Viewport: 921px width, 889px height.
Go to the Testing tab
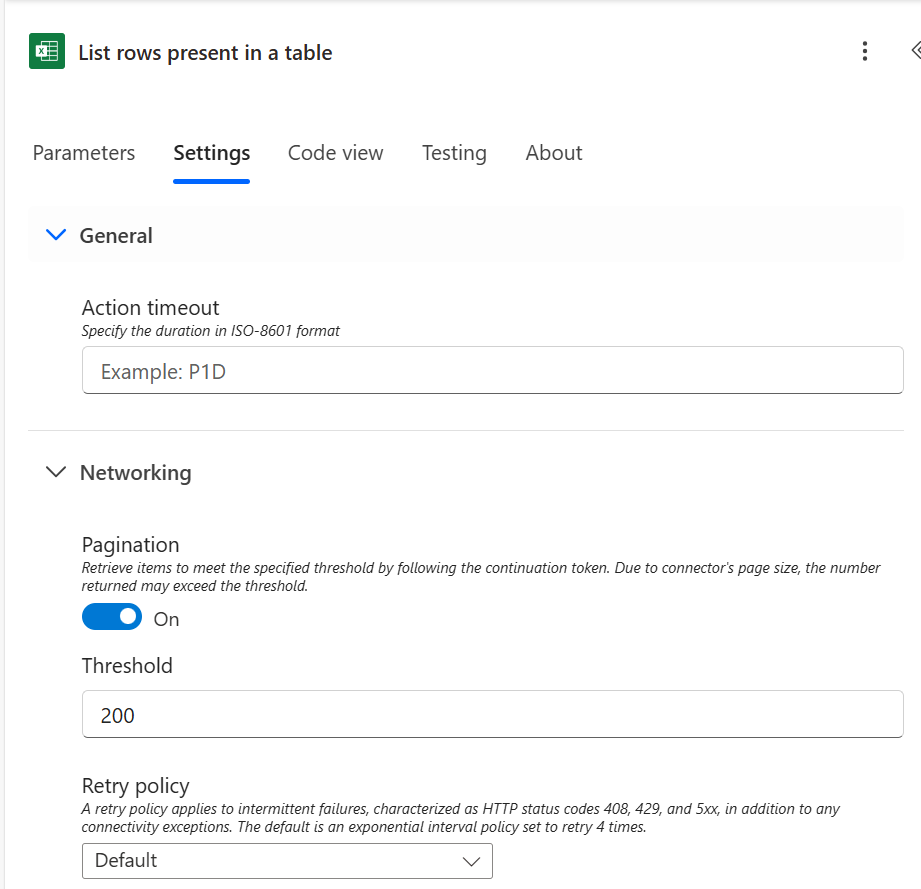(x=454, y=153)
